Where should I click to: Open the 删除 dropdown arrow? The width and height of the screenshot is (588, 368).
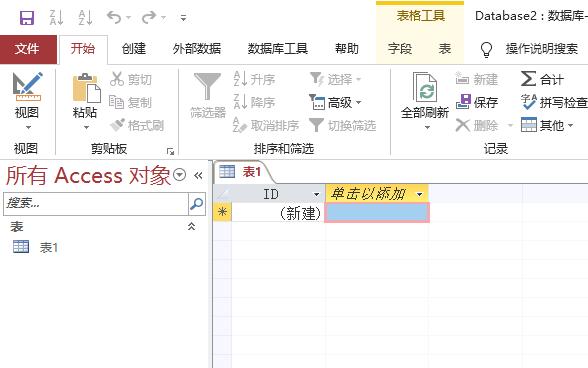[510, 125]
